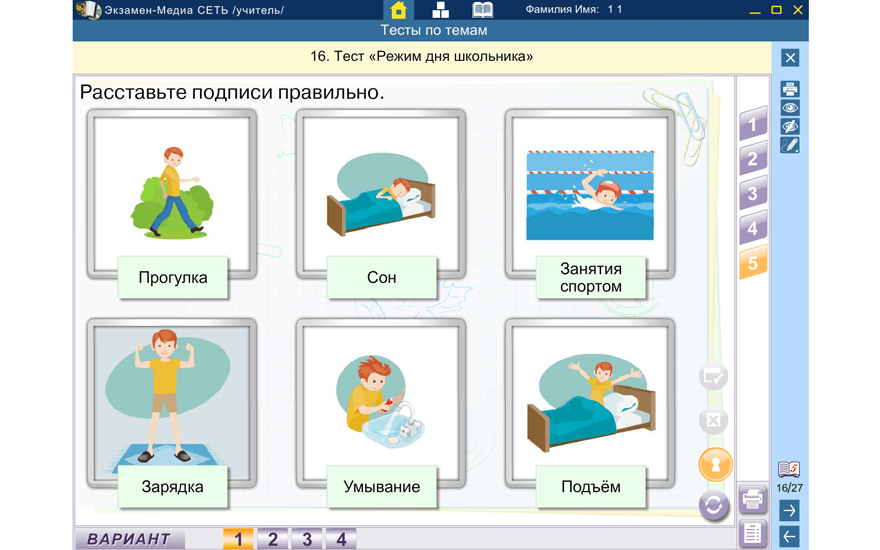This screenshot has height=550, width=880.
Task: Click the 'Сон' caption label
Action: pos(382,277)
